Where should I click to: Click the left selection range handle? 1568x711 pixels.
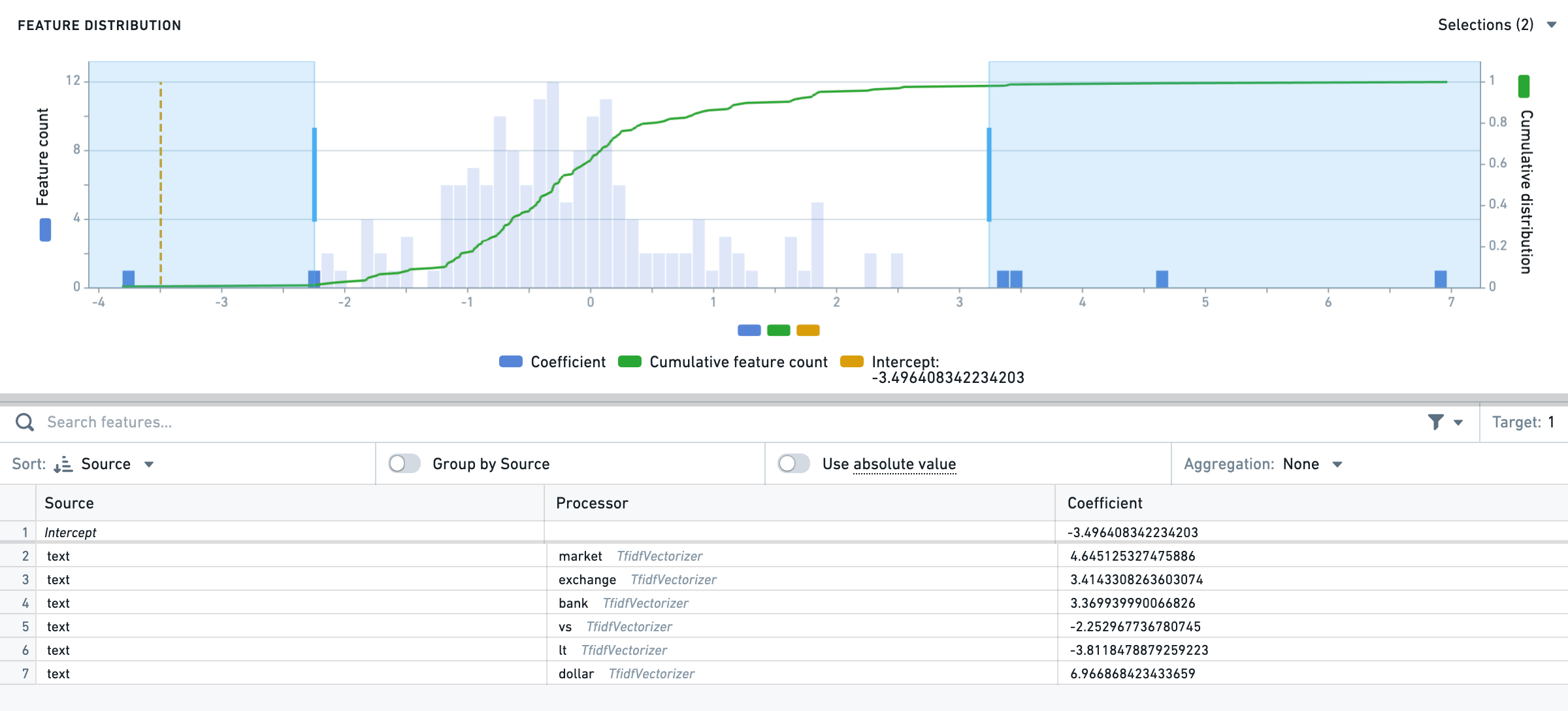pos(314,174)
